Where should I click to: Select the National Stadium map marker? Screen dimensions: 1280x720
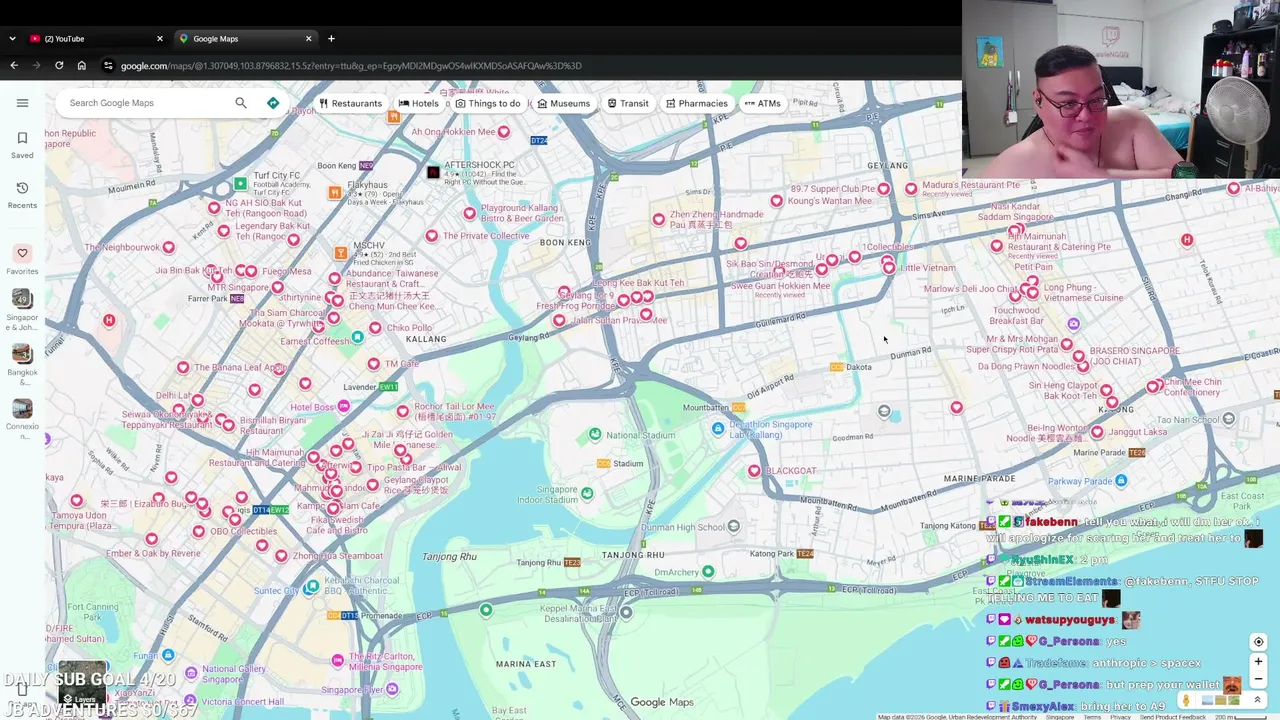(595, 434)
